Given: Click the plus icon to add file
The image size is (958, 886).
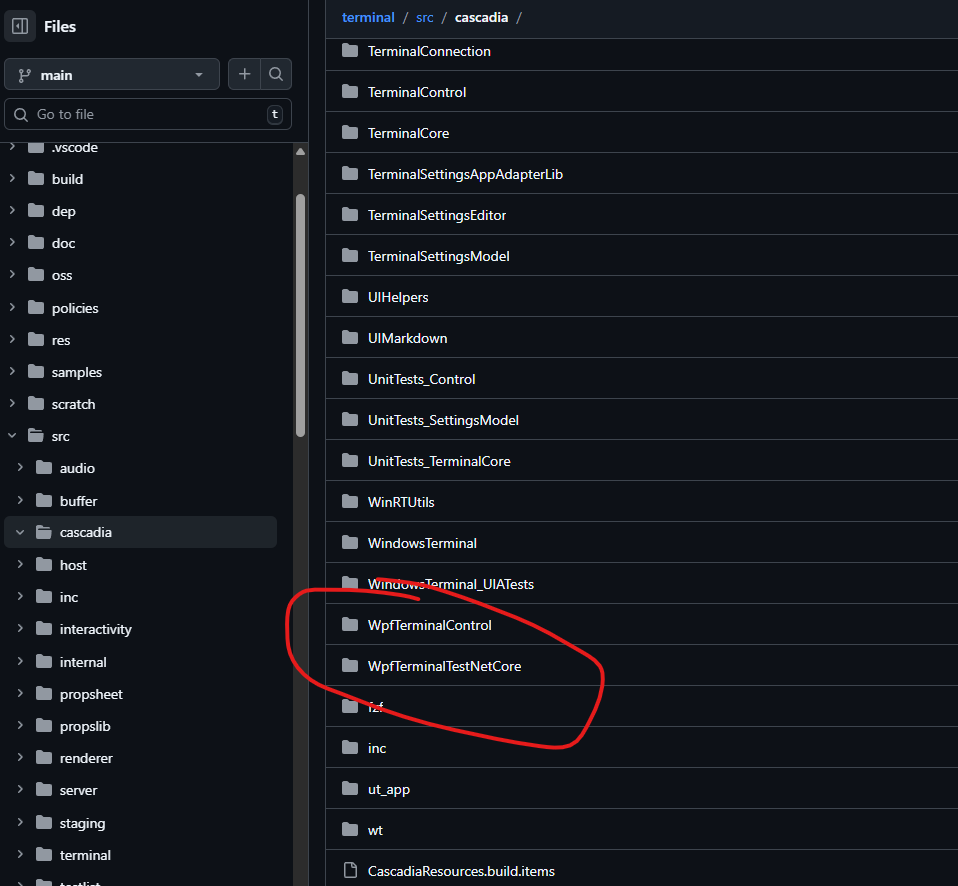Looking at the screenshot, I should pos(244,75).
